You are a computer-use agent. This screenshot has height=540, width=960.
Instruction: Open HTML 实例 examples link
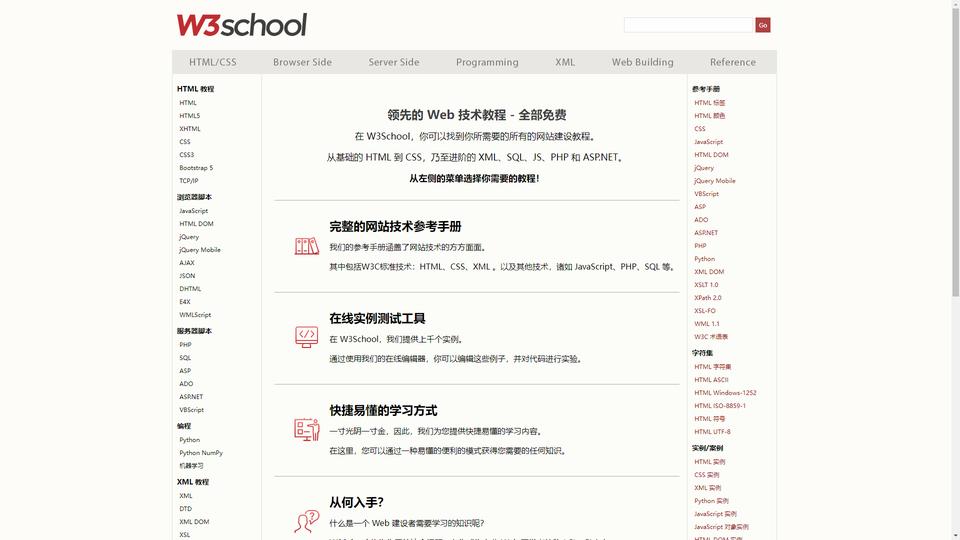point(710,462)
